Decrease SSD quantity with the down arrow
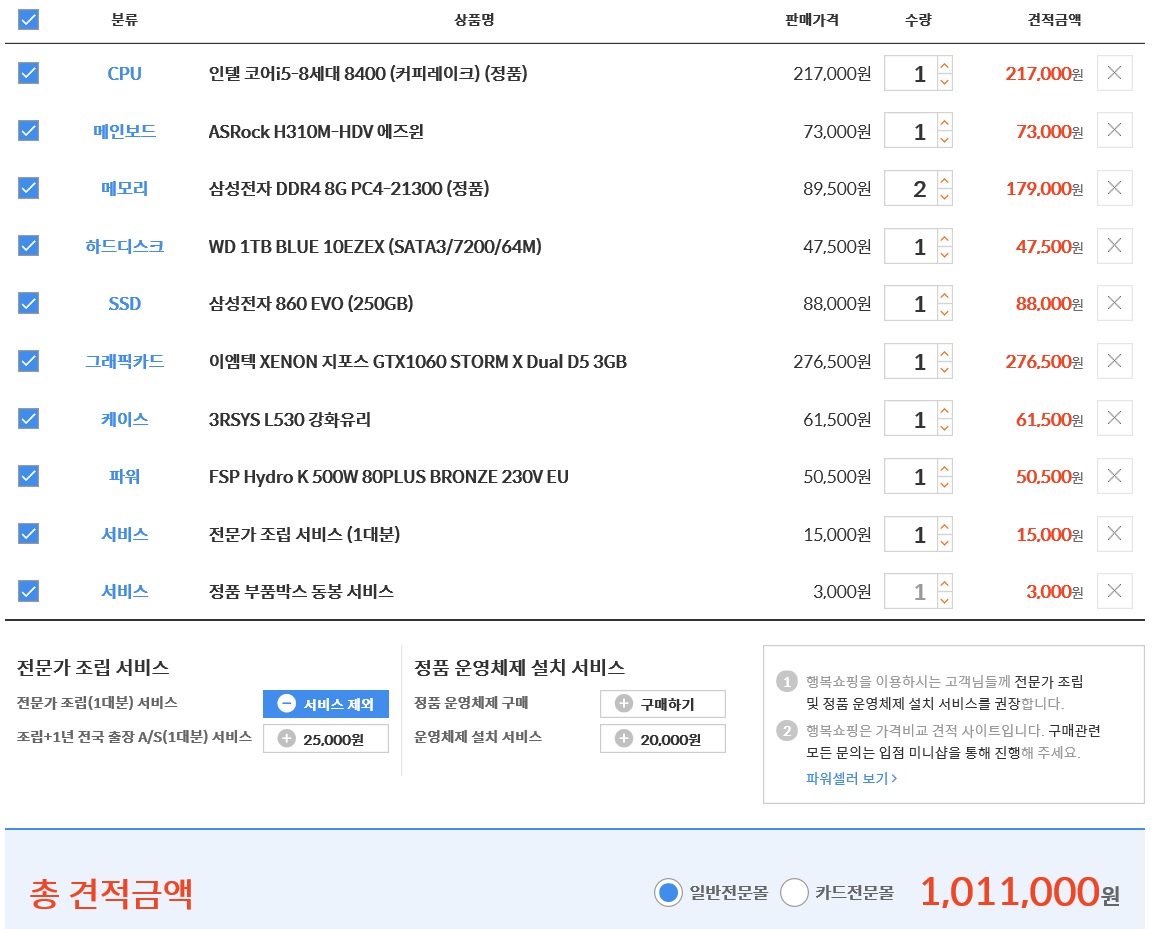 945,312
